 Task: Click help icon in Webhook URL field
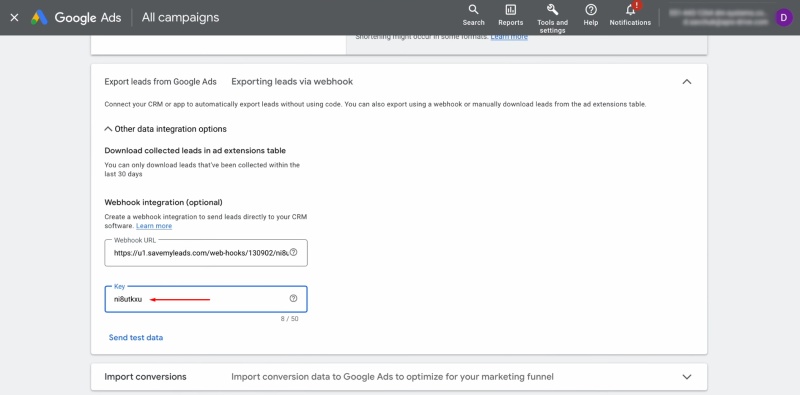[293, 252]
